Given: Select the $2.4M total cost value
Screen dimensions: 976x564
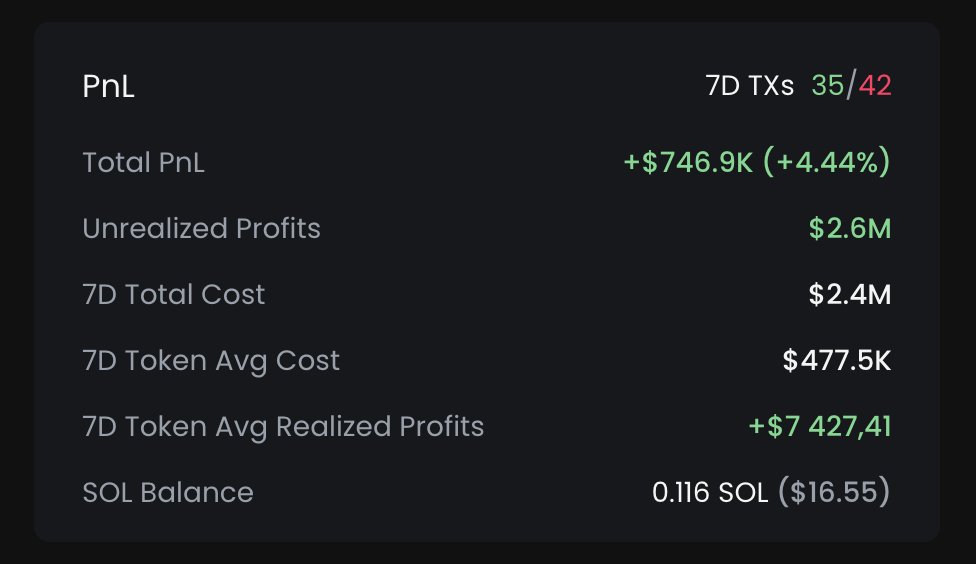Looking at the screenshot, I should tap(849, 294).
